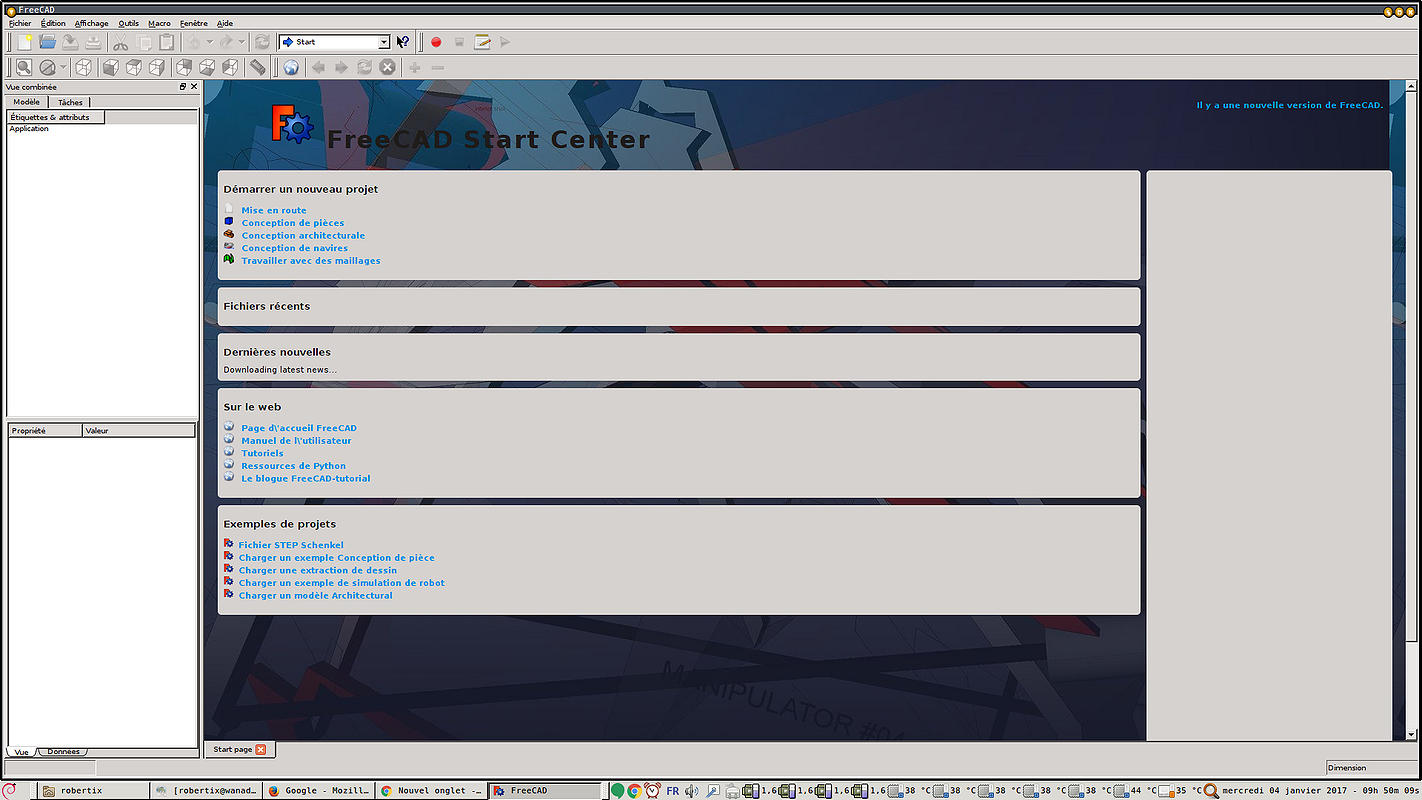Set the axonometric cube view
The image size is (1422, 800).
click(84, 67)
